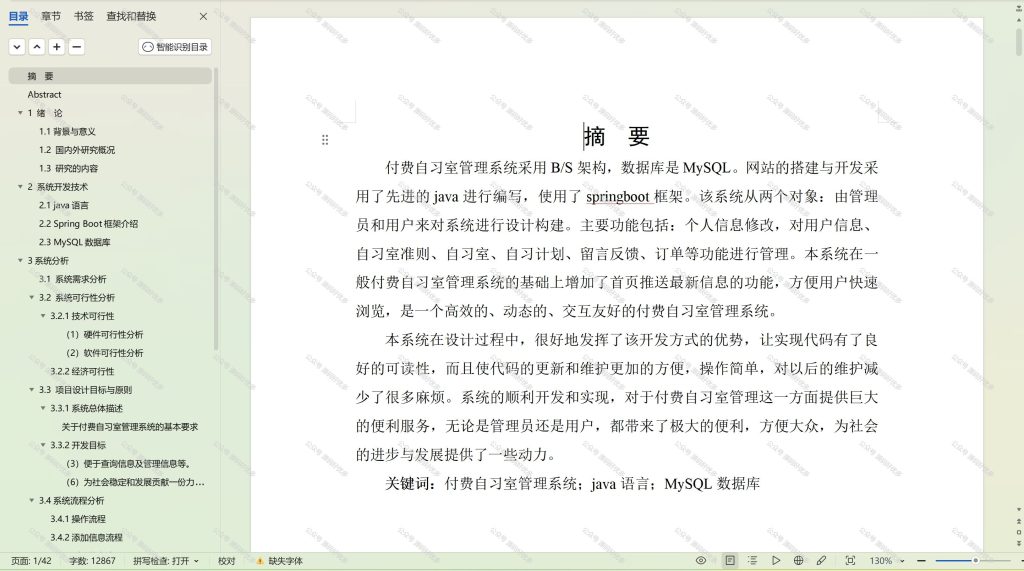Open heading 2.3 MySQL 数据库
The image size is (1024, 571).
coord(74,242)
